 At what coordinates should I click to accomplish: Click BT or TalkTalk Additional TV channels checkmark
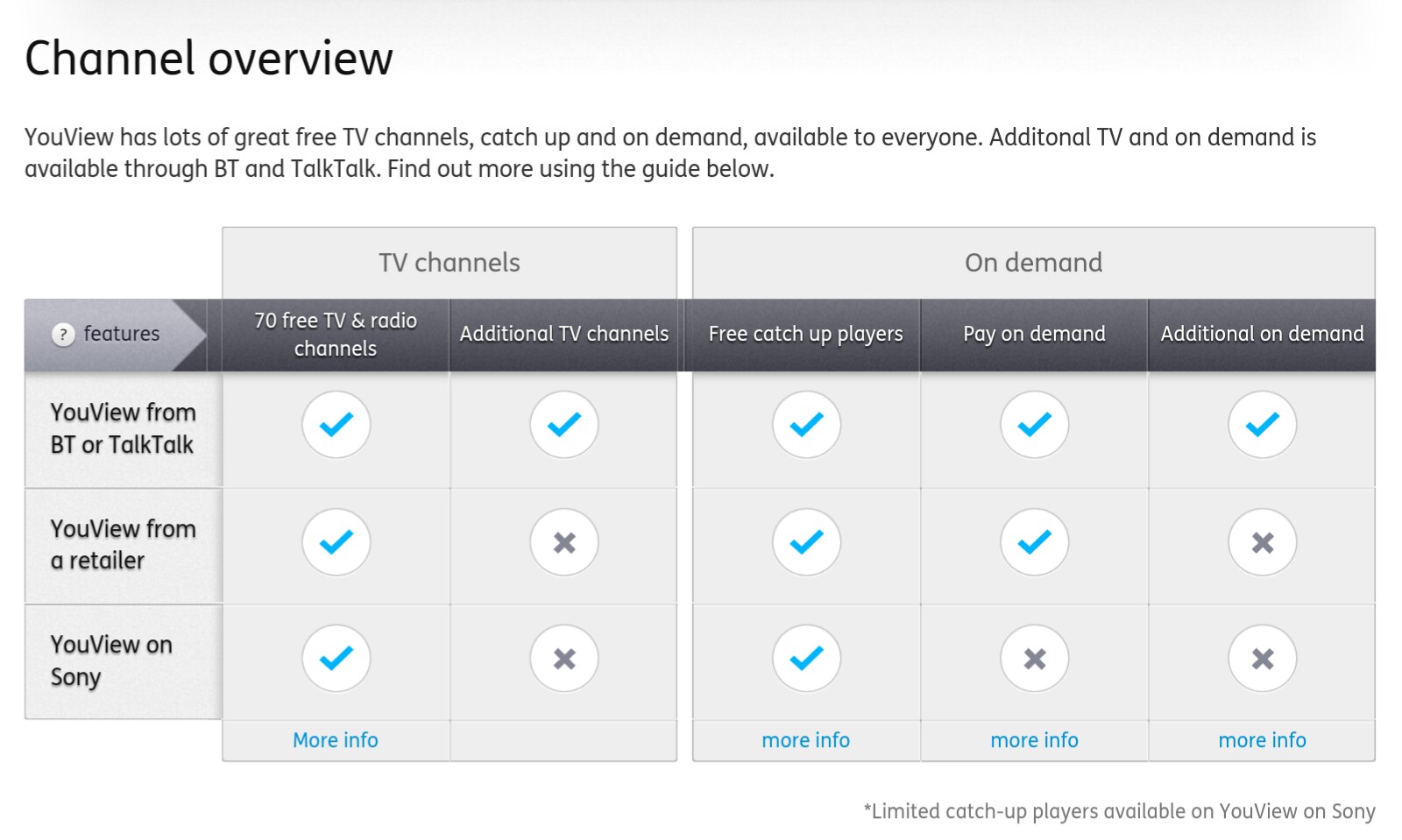click(x=564, y=425)
